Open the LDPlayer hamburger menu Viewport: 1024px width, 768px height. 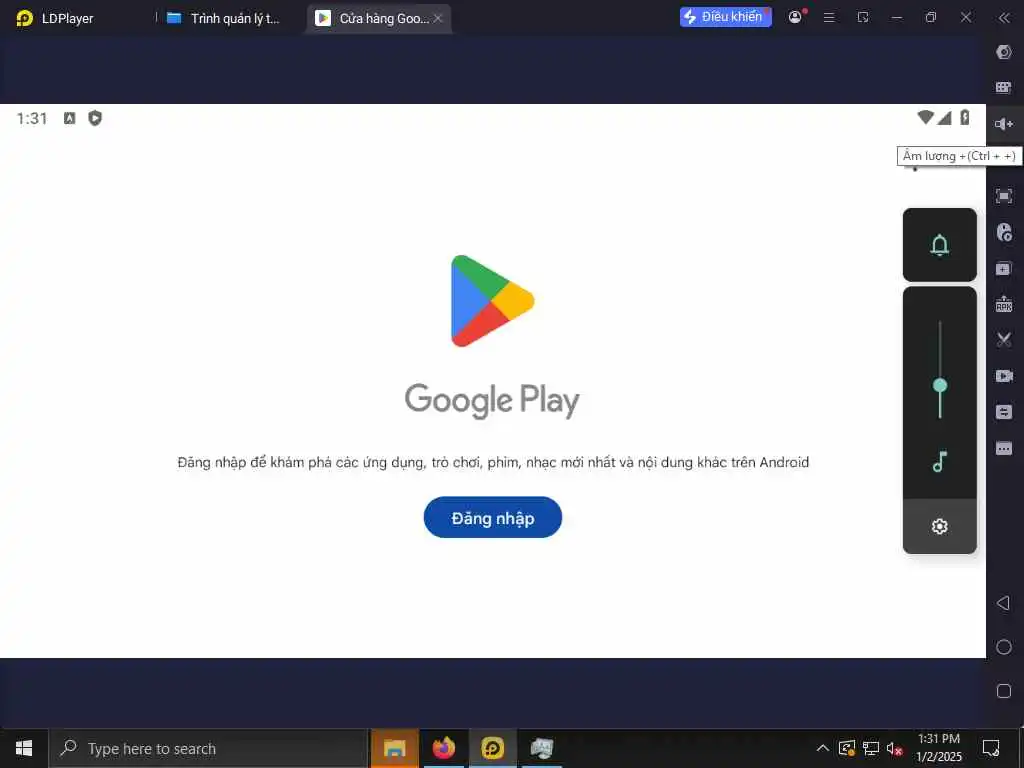pyautogui.click(x=829, y=18)
